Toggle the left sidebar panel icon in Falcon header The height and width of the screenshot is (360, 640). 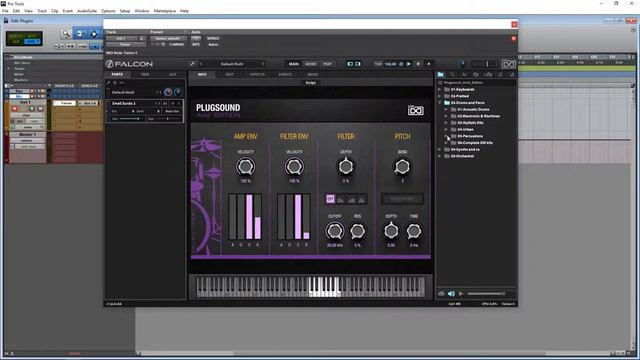(350, 64)
